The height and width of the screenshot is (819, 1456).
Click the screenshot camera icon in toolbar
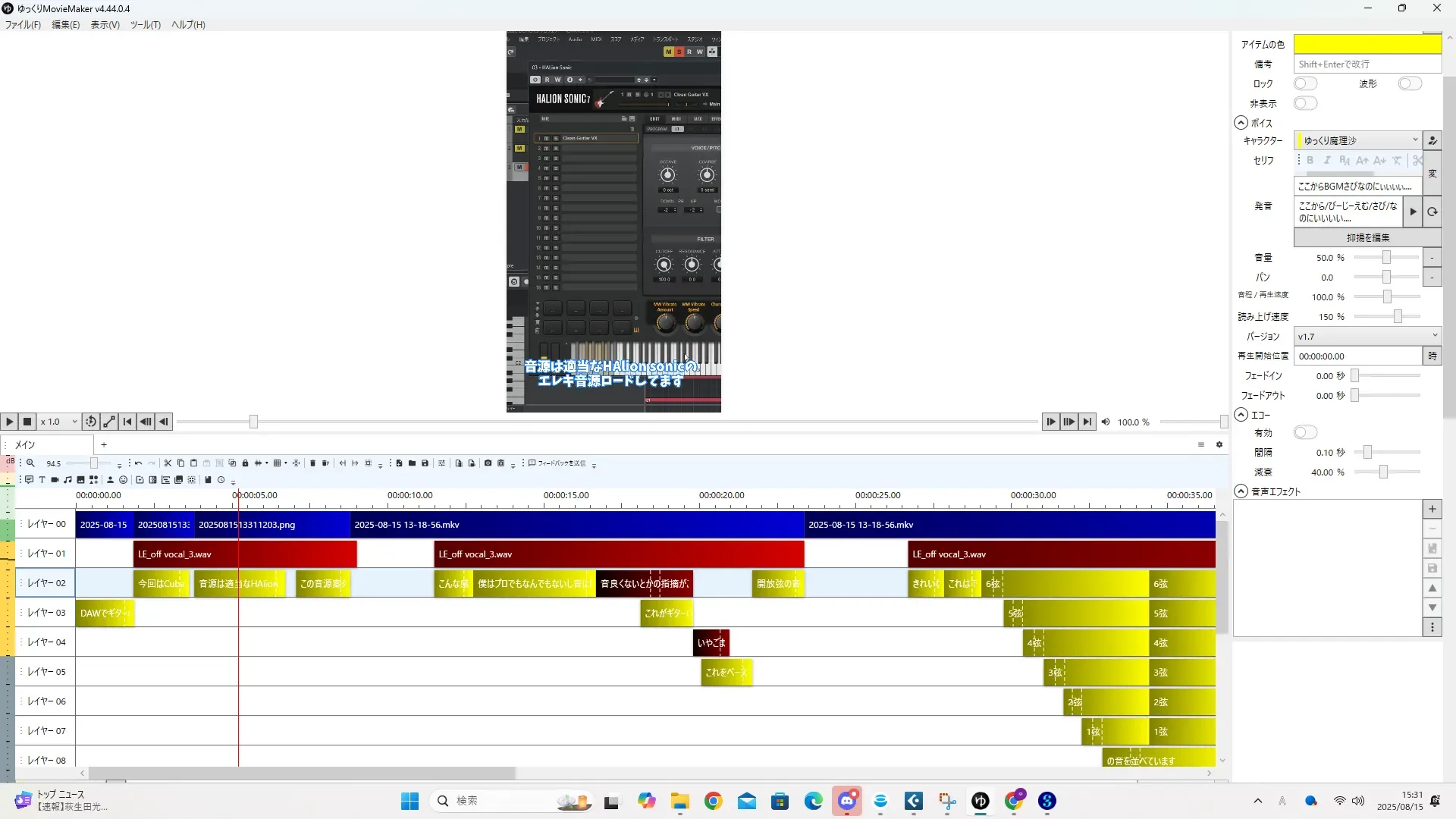488,463
